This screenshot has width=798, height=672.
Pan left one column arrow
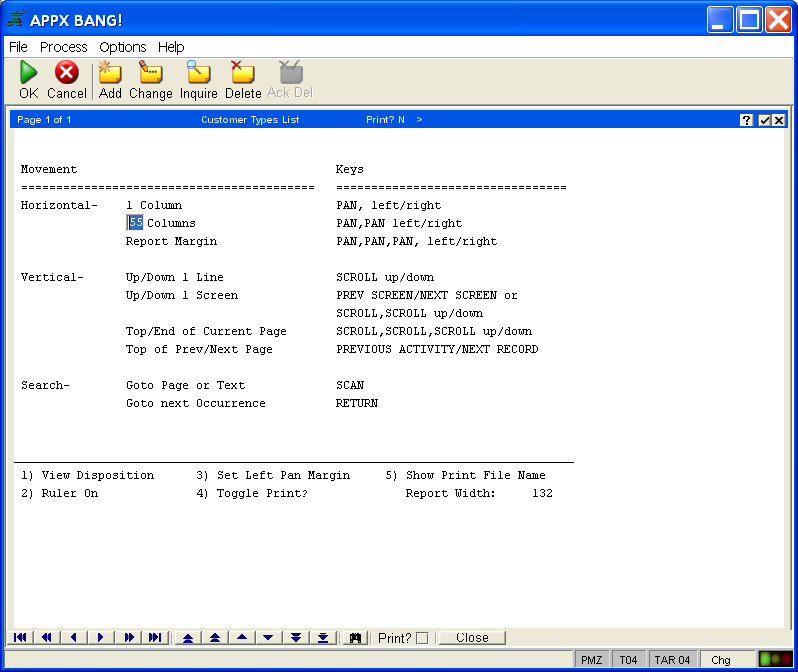coord(74,637)
